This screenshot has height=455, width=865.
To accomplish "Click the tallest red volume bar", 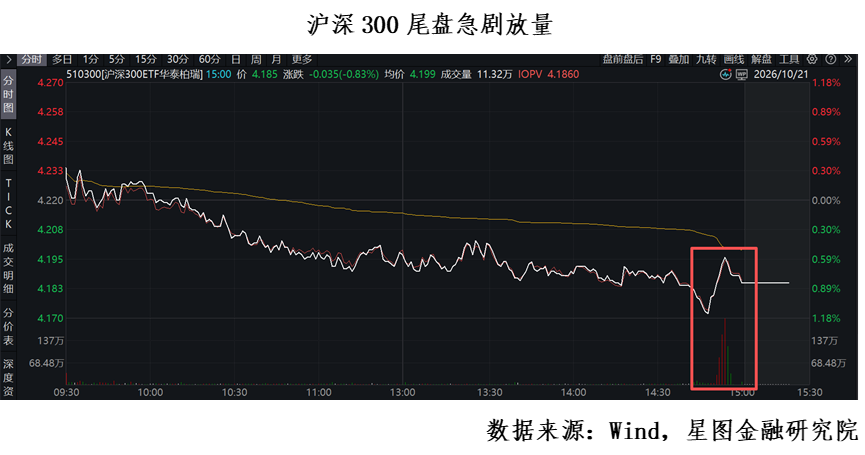I will (724, 351).
